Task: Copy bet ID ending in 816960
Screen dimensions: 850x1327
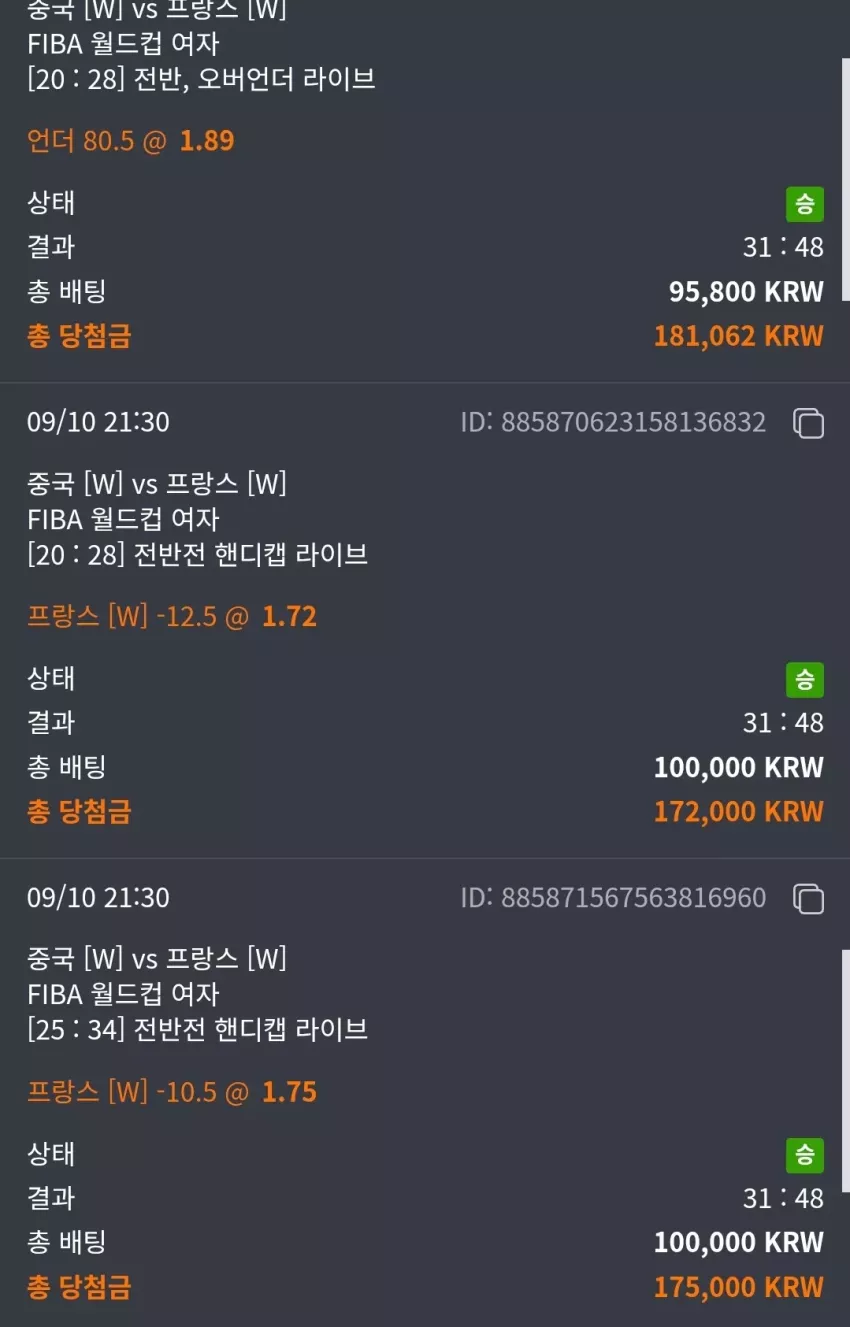Action: coord(808,898)
